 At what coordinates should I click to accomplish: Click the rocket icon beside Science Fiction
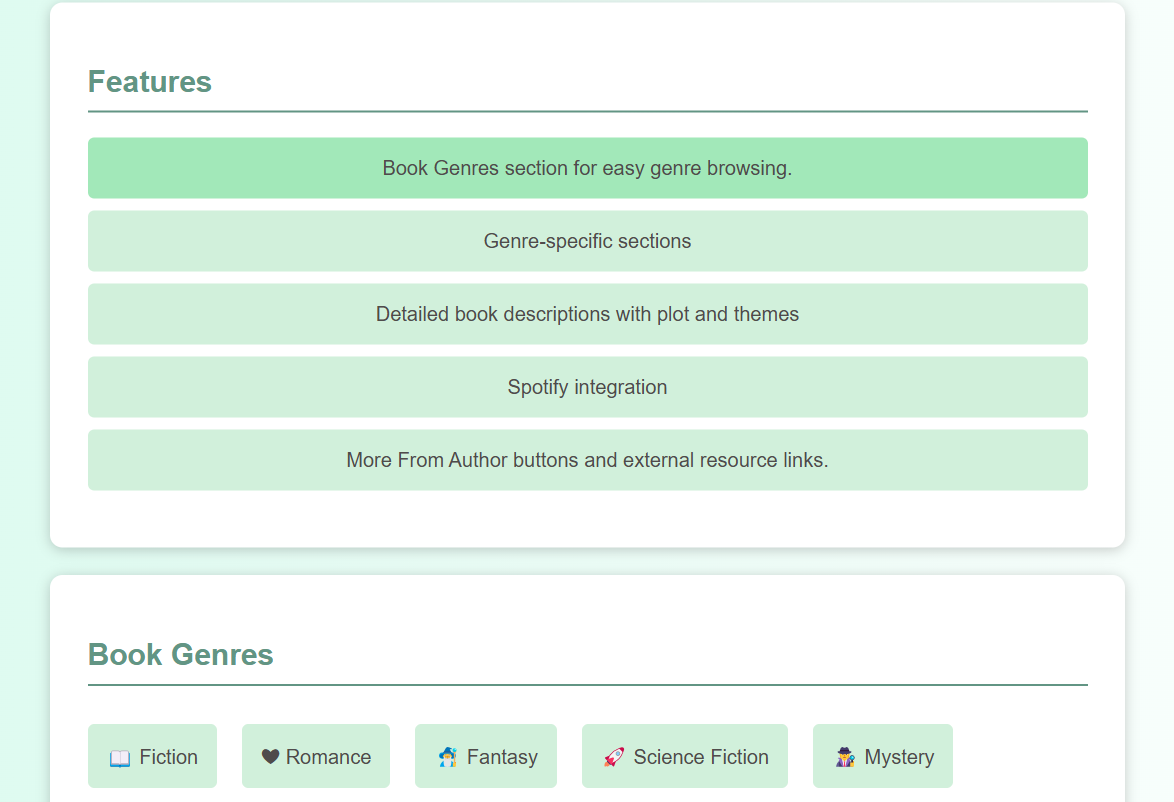click(614, 757)
